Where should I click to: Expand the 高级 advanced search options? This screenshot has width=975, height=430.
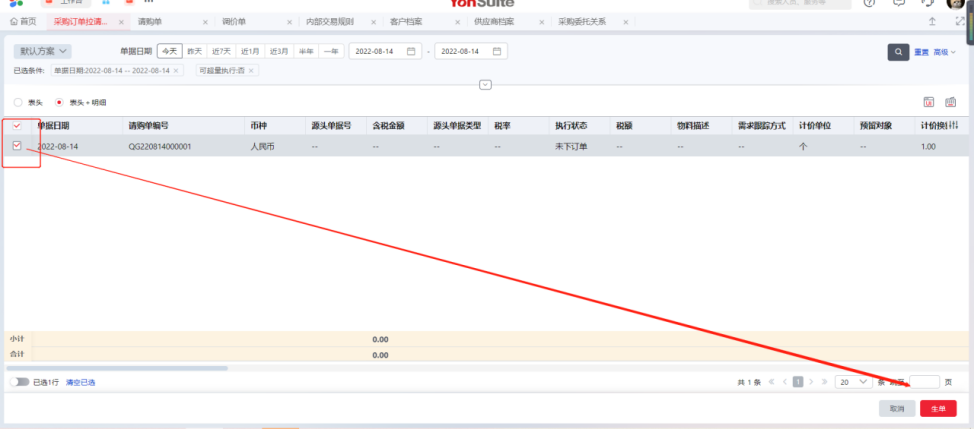coord(945,52)
